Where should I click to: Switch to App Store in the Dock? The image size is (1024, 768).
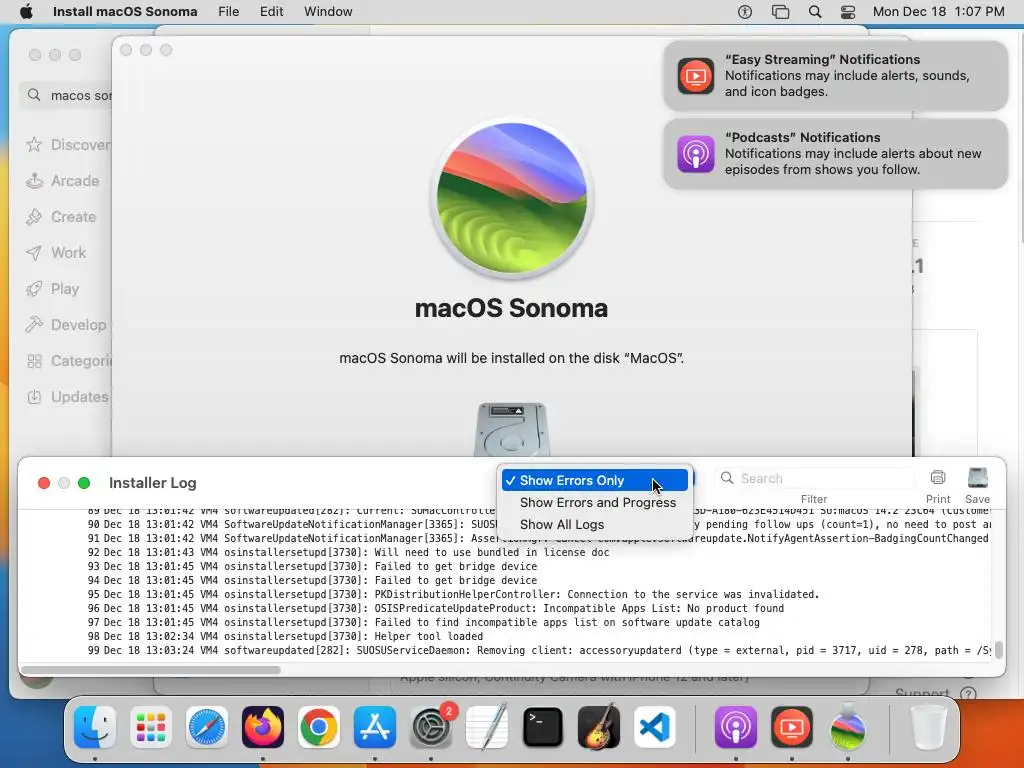pyautogui.click(x=375, y=727)
